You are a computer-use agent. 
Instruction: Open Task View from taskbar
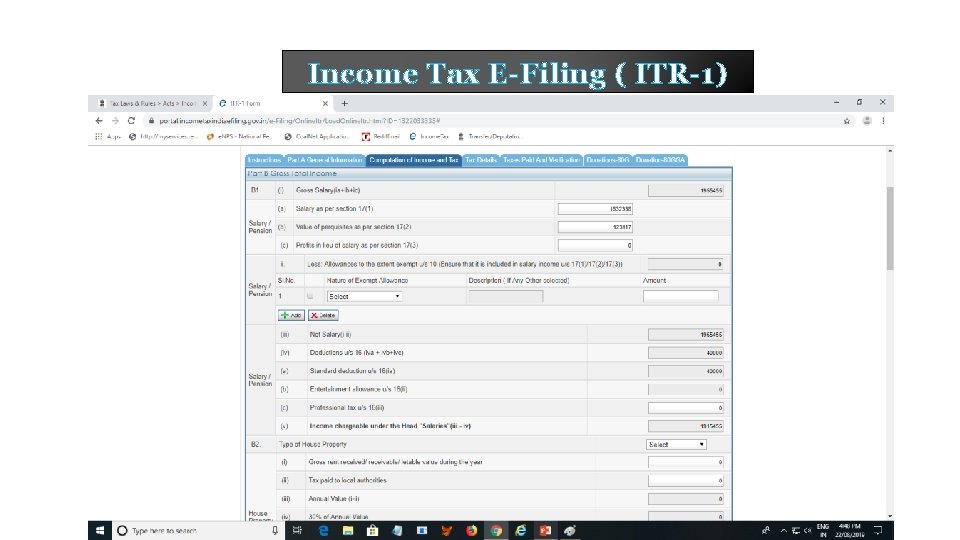click(298, 531)
